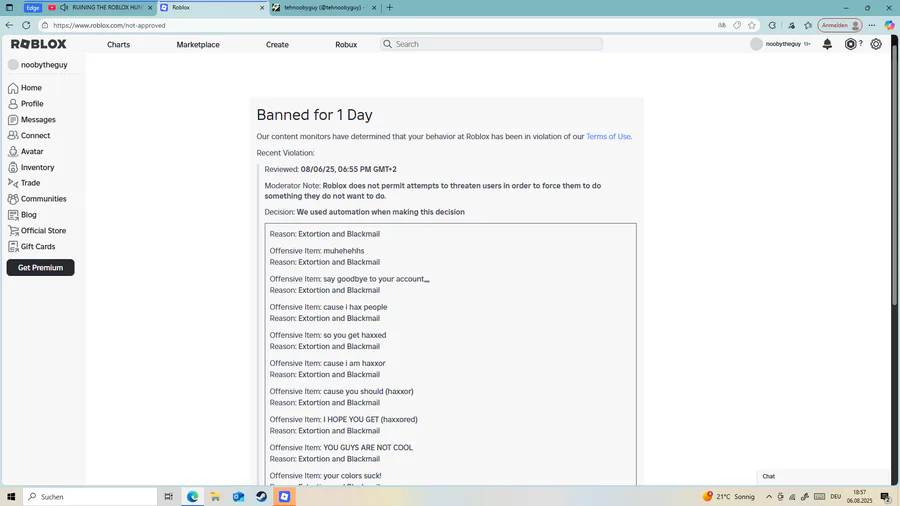Click the Official Store cart icon
This screenshot has width=900, height=506.
13,231
